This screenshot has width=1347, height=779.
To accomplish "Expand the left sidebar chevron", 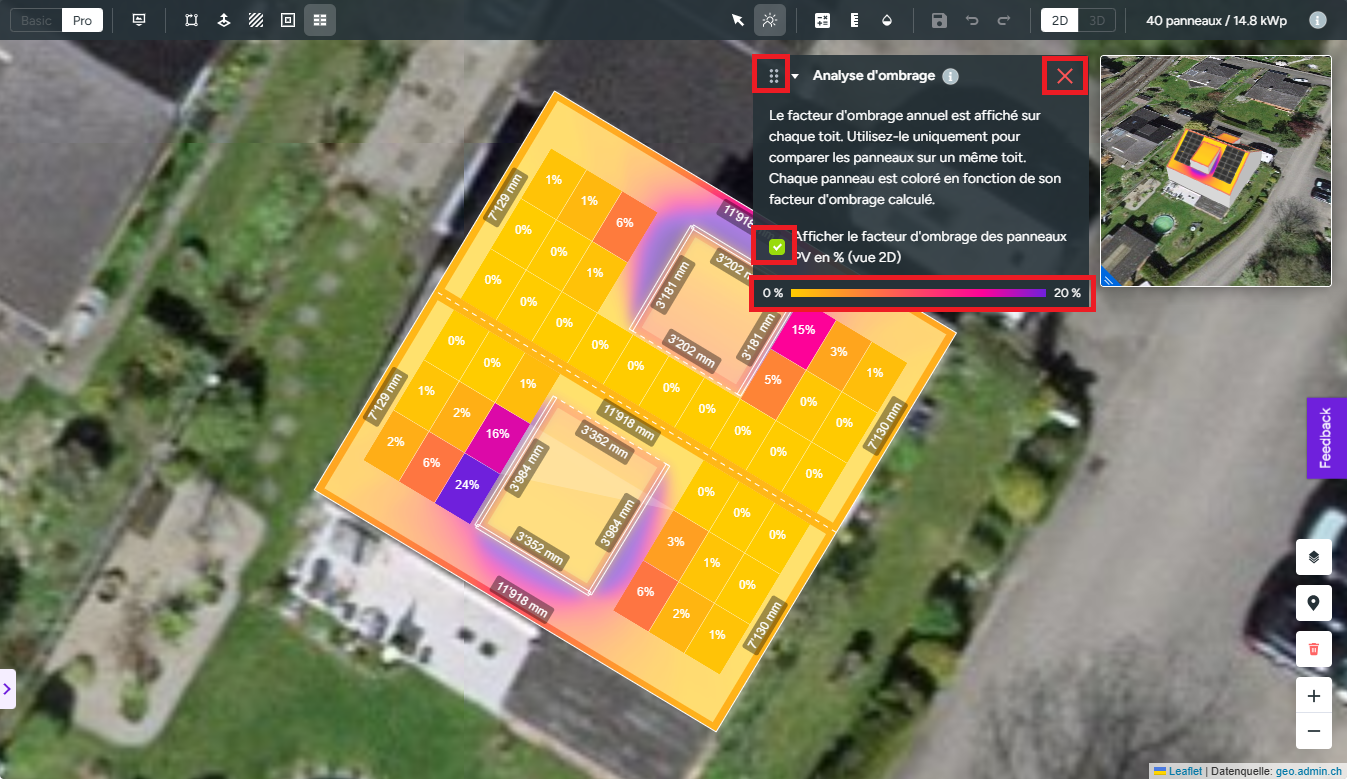I will [7, 688].
